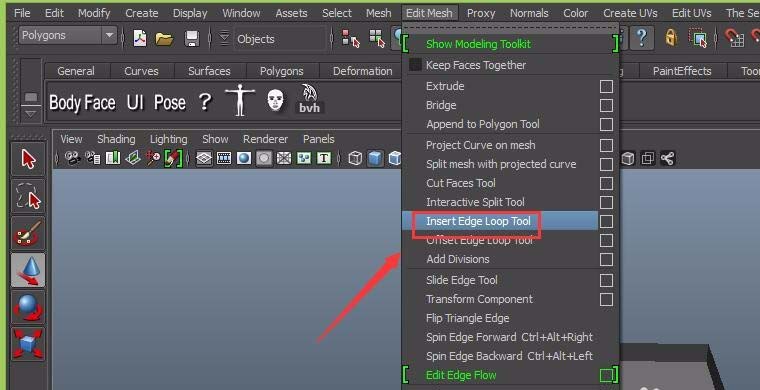760x390 pixels.
Task: Click the bvh shelf icon
Action: [x=309, y=100]
